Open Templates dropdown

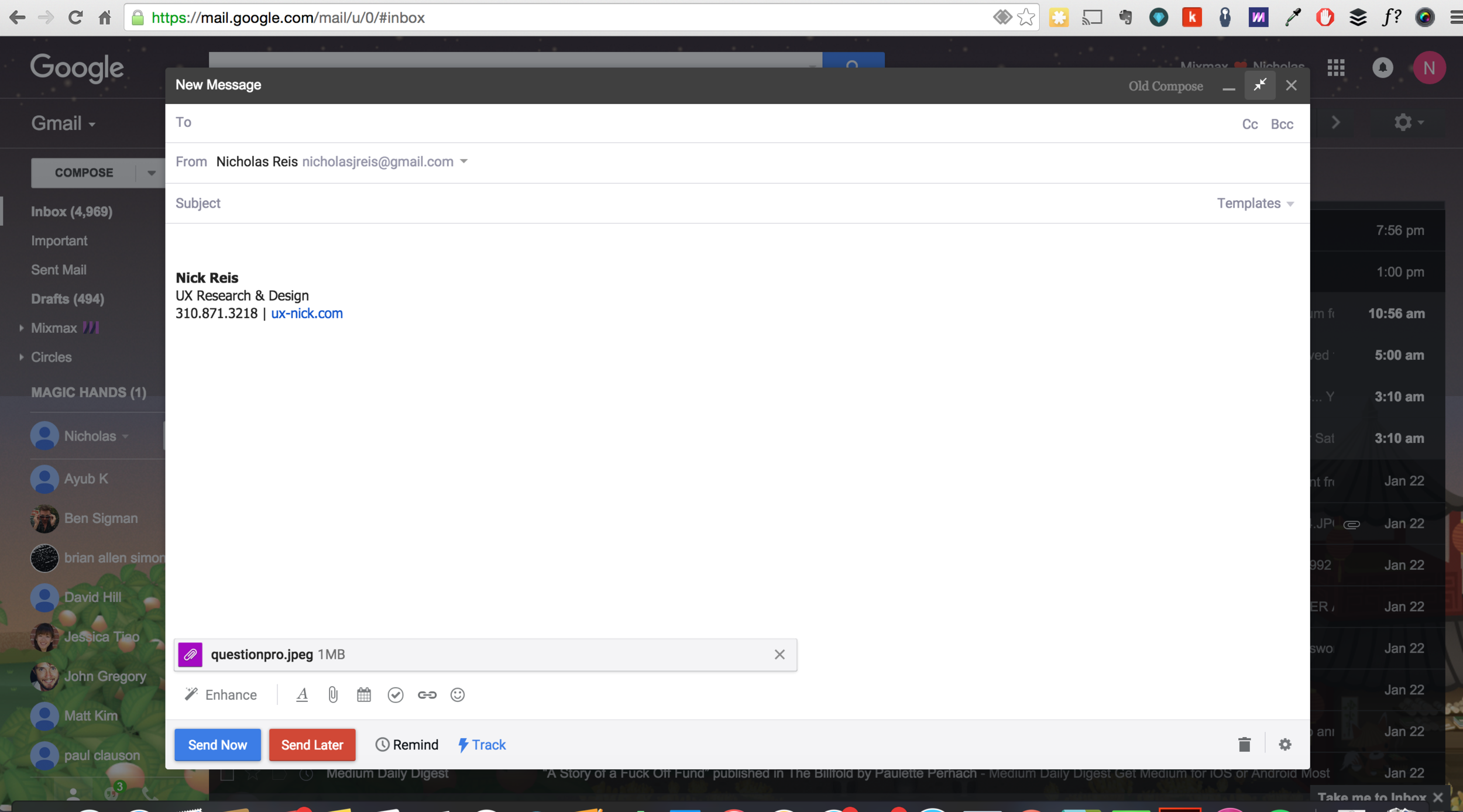[x=1255, y=203]
